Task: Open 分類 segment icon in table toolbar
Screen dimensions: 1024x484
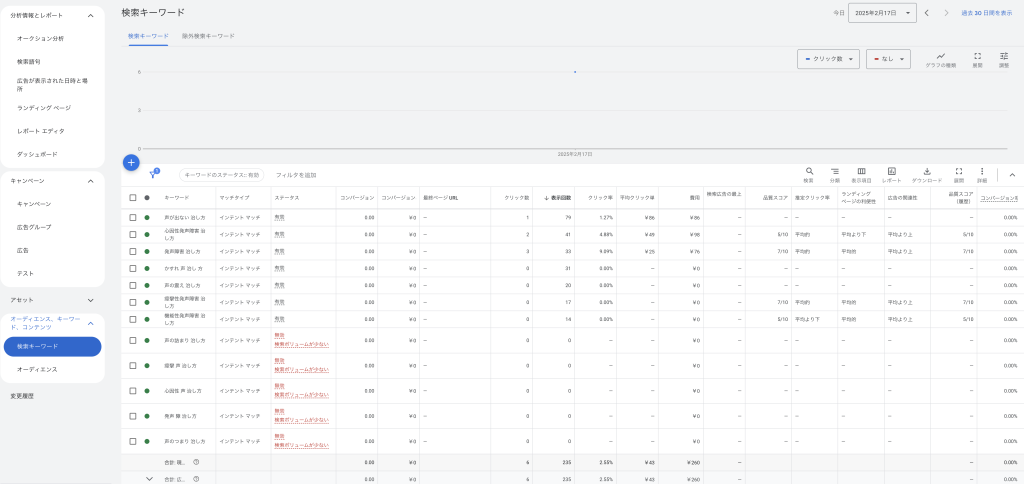Action: tap(835, 174)
